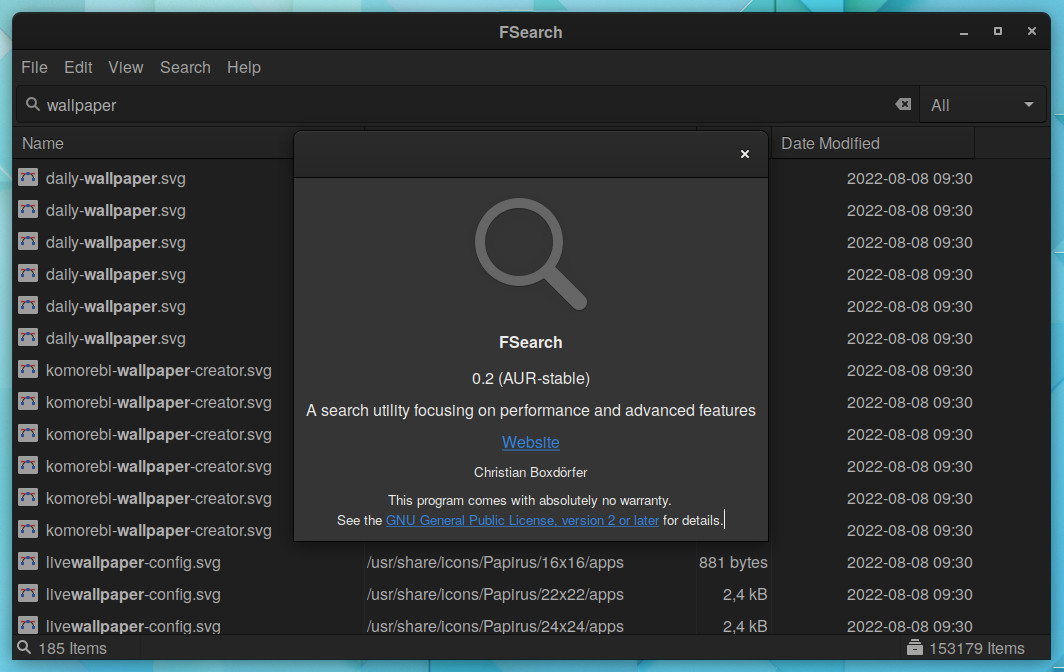Close the About dialog with its X button

(744, 154)
